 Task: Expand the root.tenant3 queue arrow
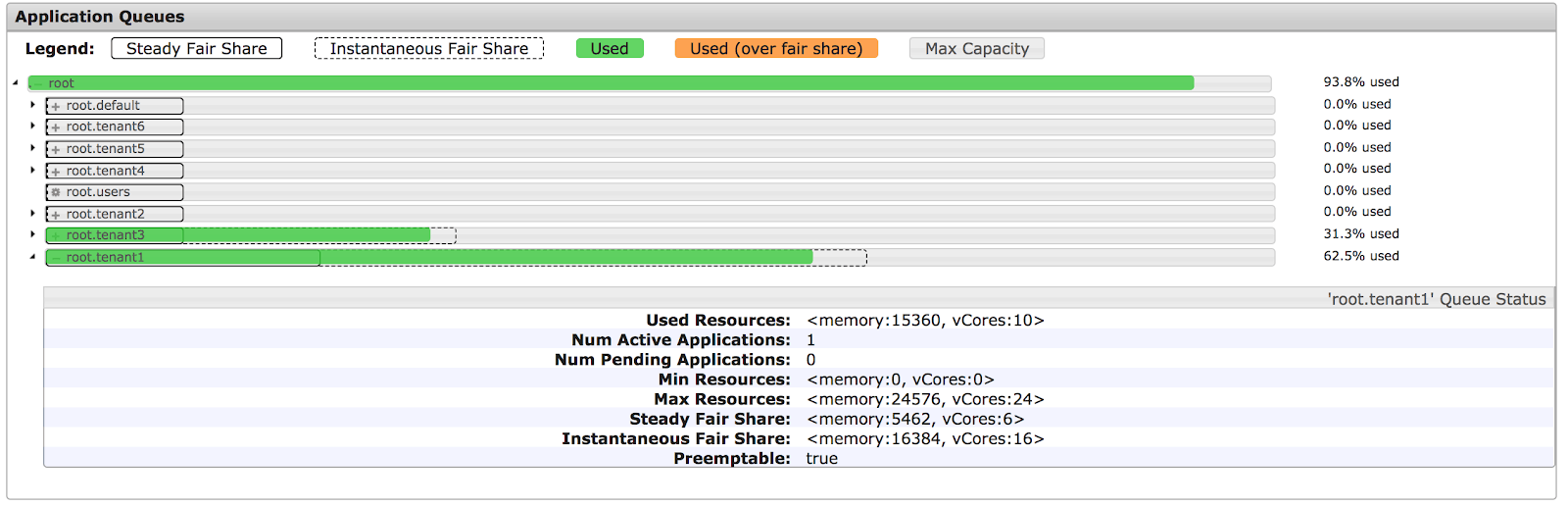tap(32, 234)
